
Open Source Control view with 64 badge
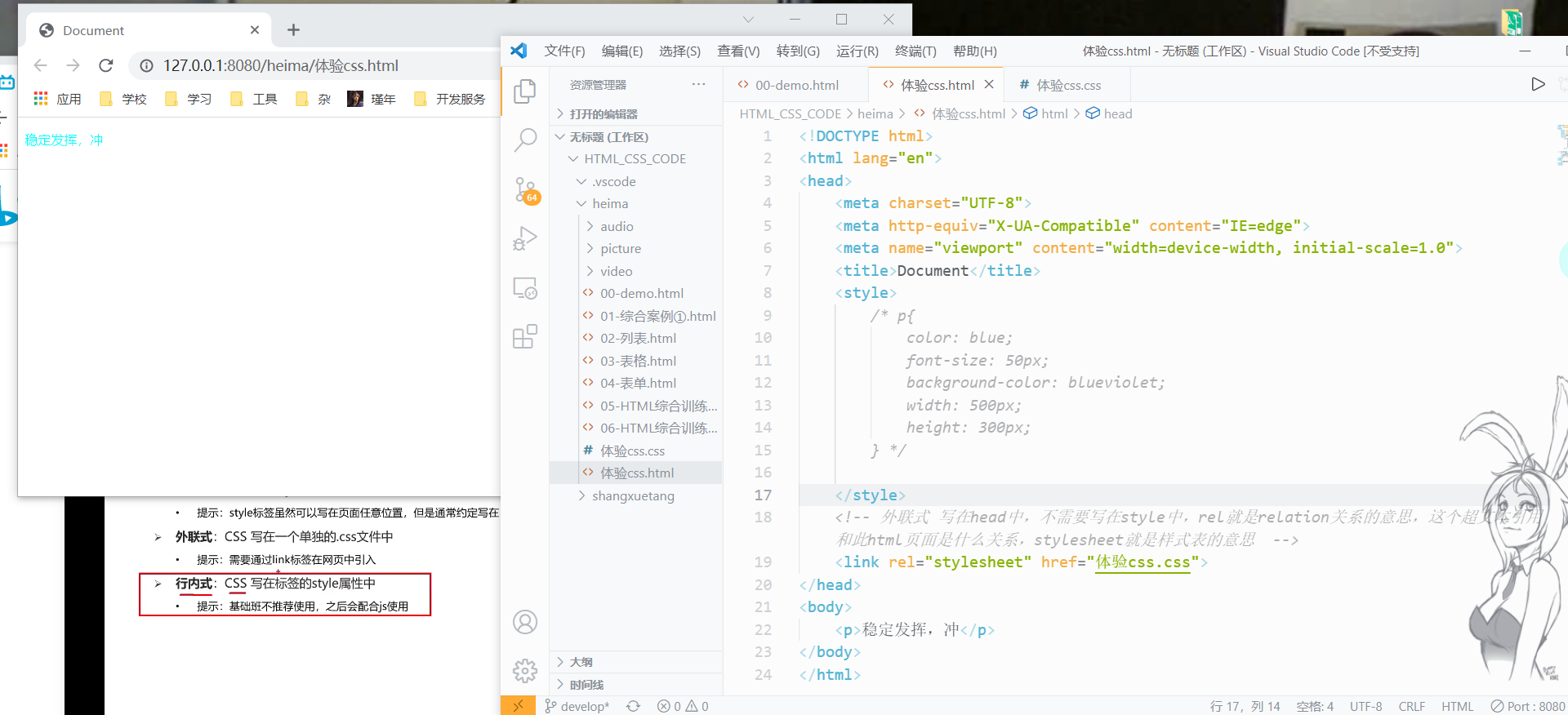[525, 190]
